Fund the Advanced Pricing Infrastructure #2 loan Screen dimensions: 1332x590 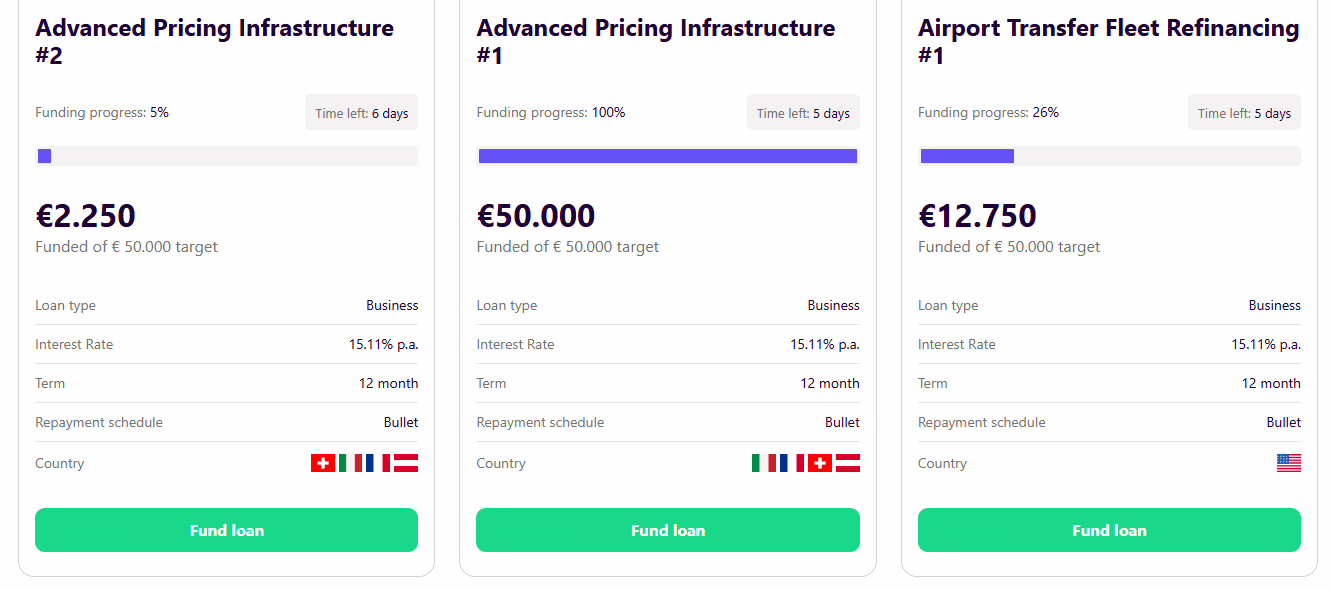pyautogui.click(x=226, y=530)
